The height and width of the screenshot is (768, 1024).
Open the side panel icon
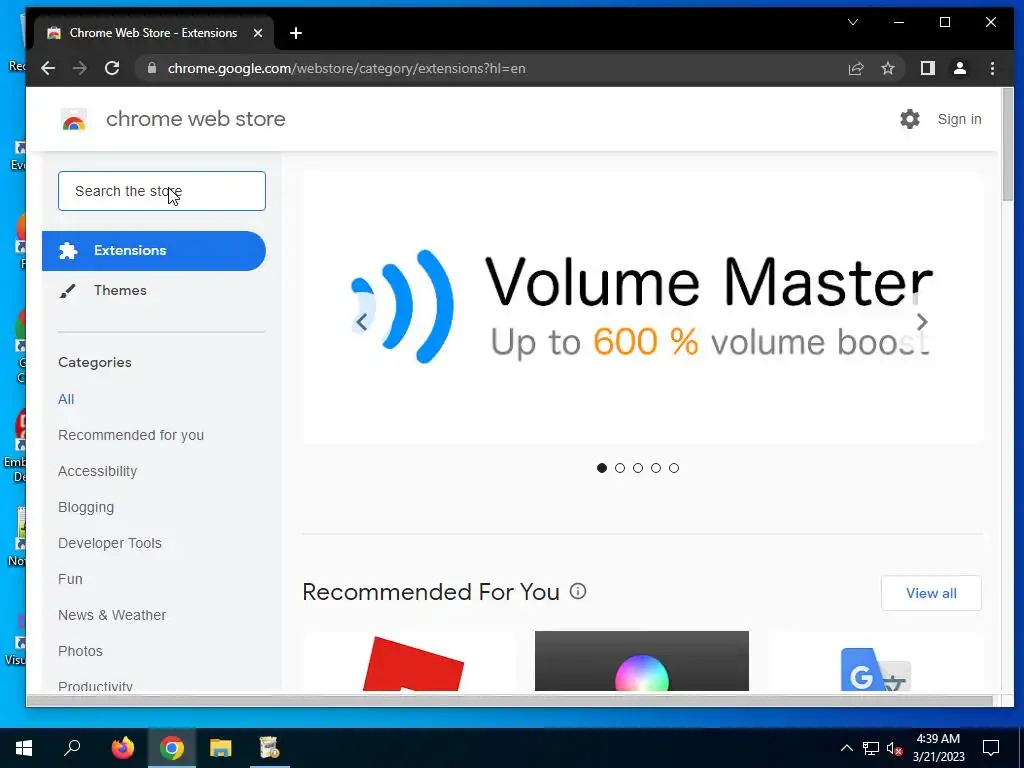pos(927,68)
